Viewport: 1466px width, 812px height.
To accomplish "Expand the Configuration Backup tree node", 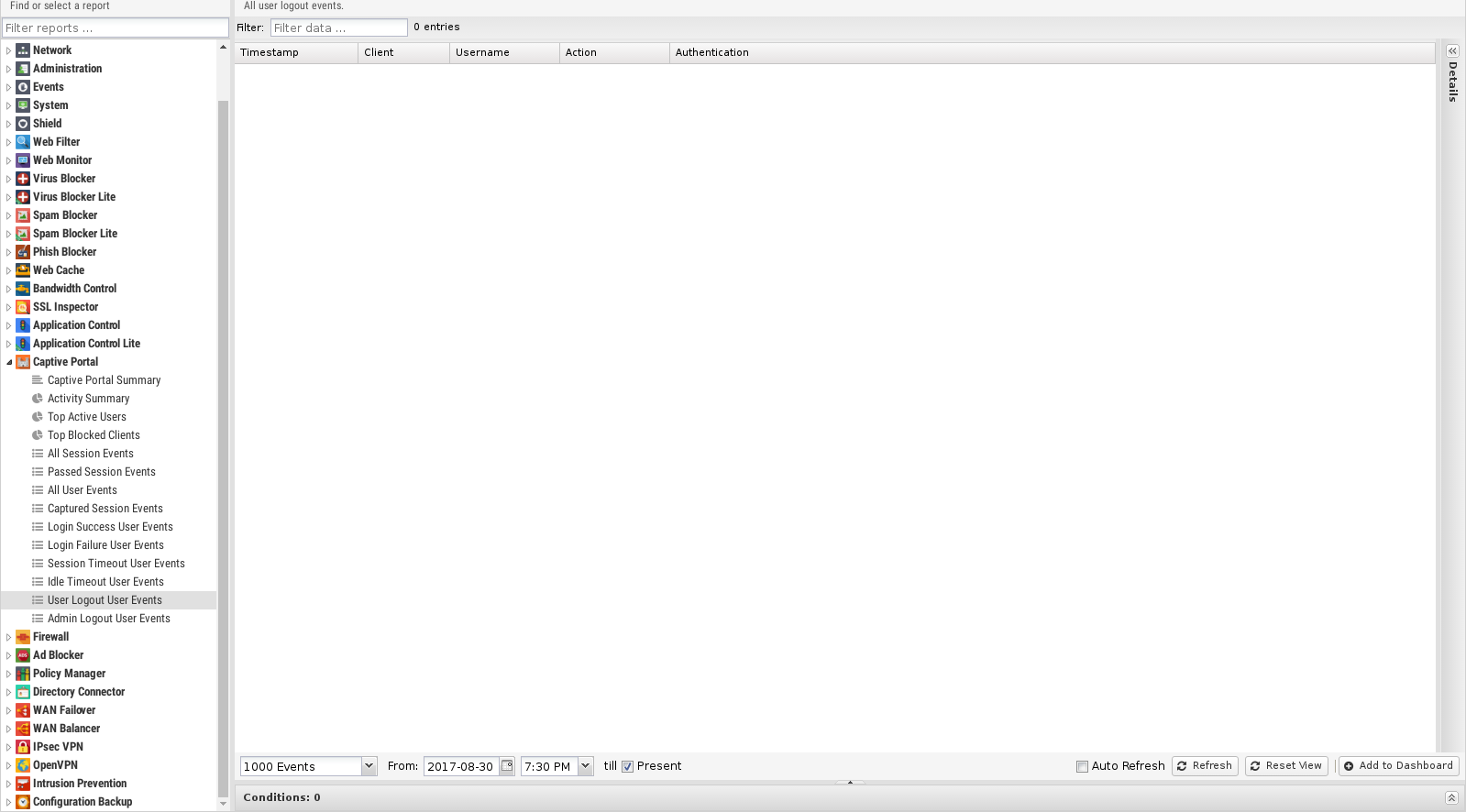I will click(x=9, y=802).
